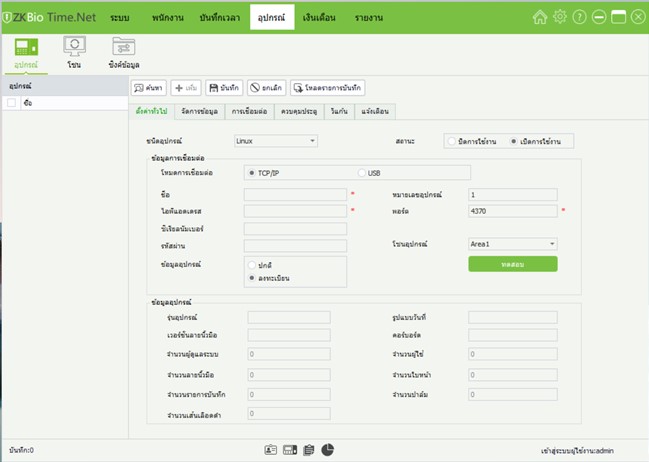Click the pie chart icon in status bar
The width and height of the screenshot is (649, 462).
[328, 450]
